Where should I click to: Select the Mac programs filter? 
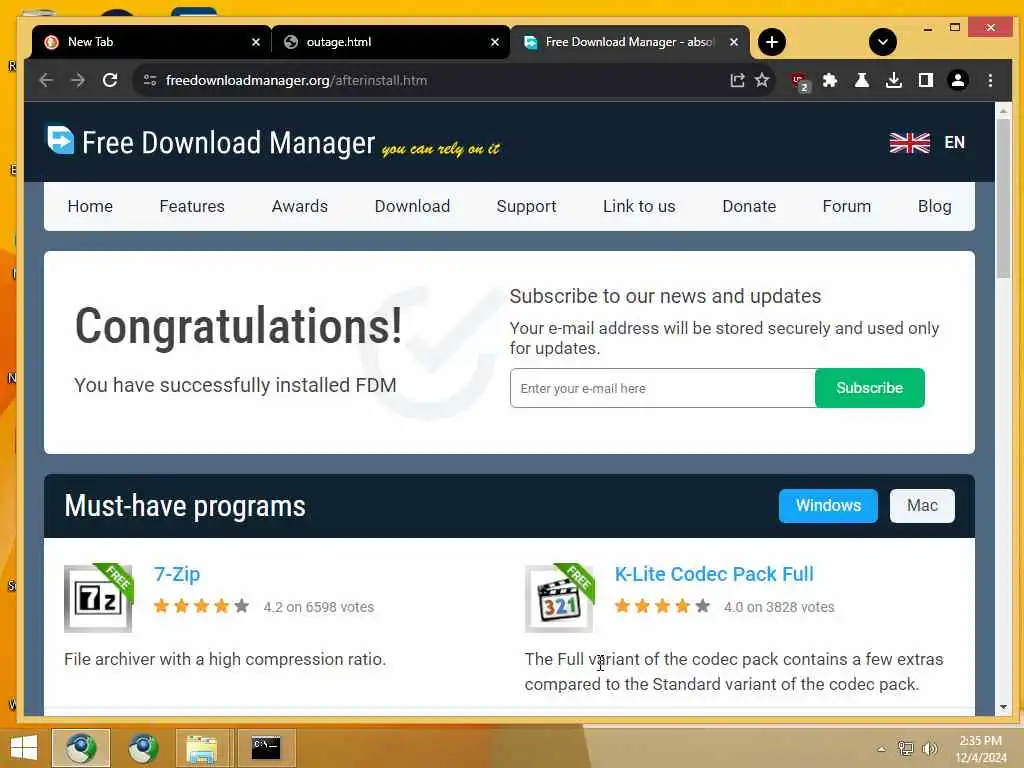coord(922,505)
